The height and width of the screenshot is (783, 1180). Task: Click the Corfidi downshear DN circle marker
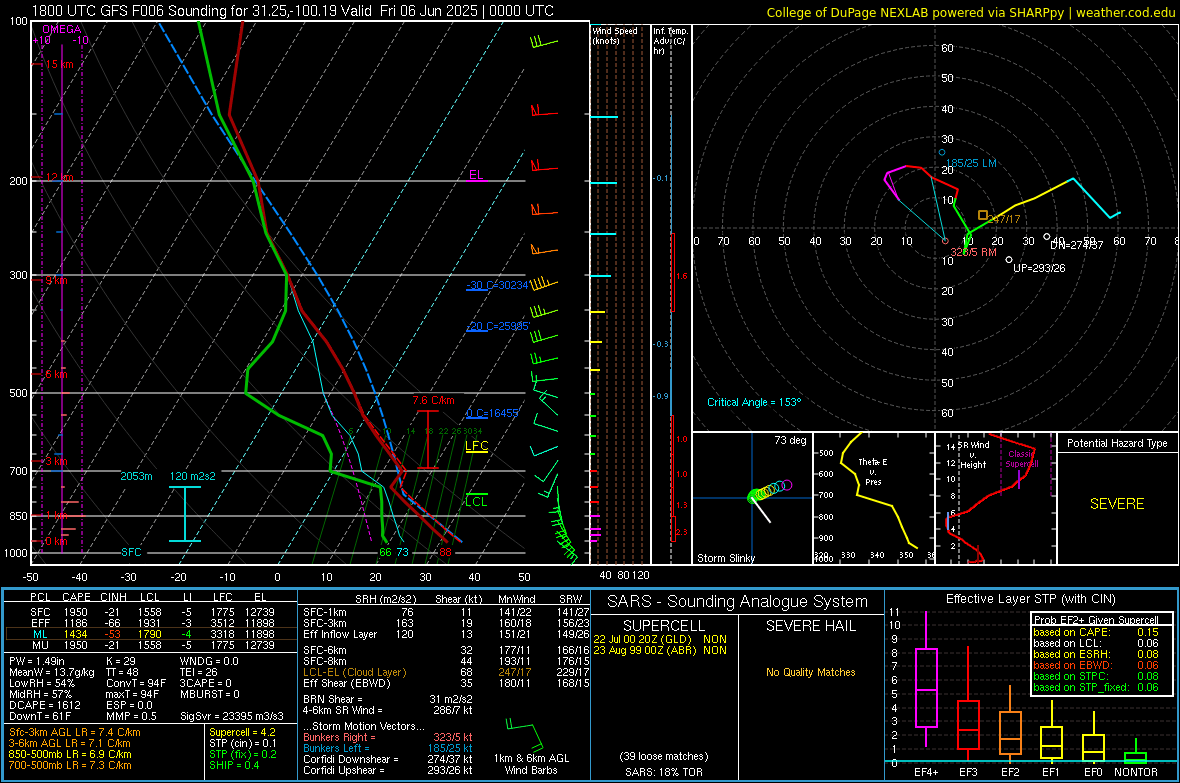[x=1047, y=237]
